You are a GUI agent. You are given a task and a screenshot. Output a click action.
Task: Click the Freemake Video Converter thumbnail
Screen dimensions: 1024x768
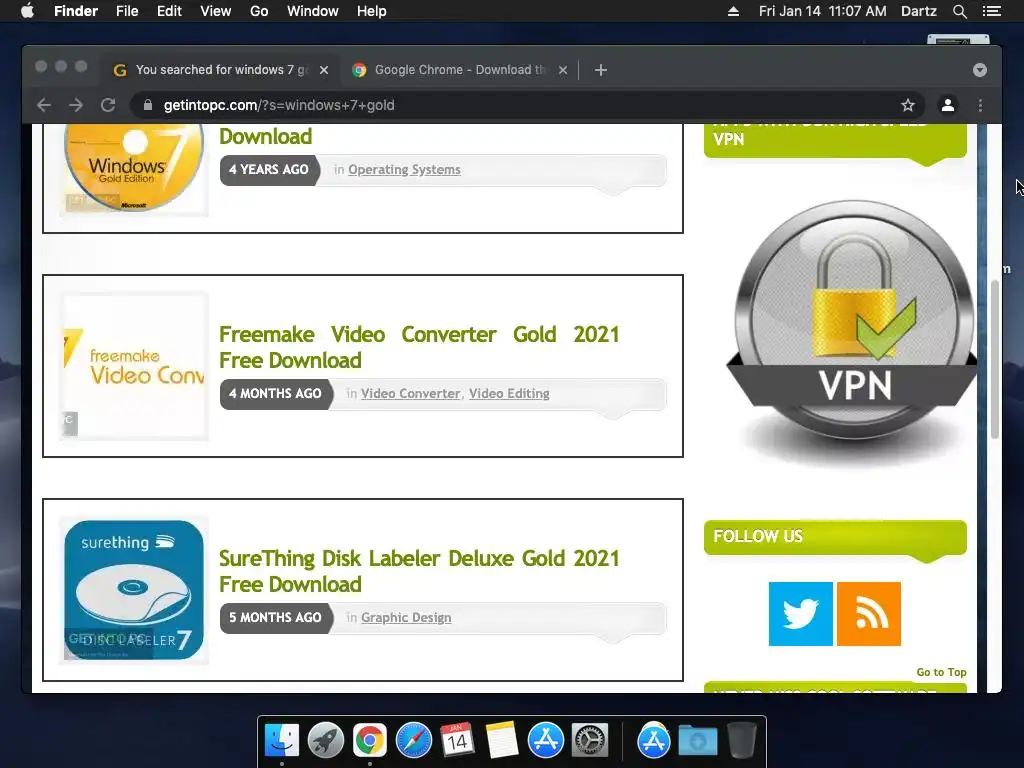click(134, 366)
